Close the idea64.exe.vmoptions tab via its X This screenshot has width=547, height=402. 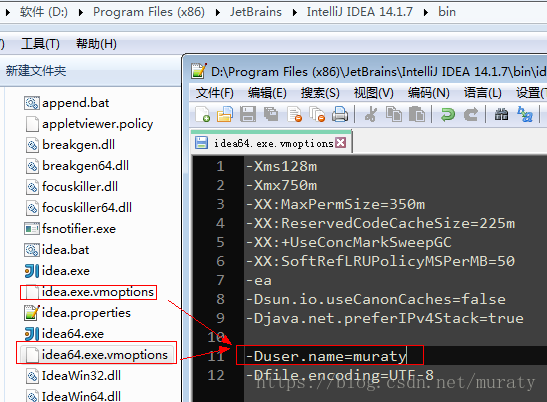(340, 142)
